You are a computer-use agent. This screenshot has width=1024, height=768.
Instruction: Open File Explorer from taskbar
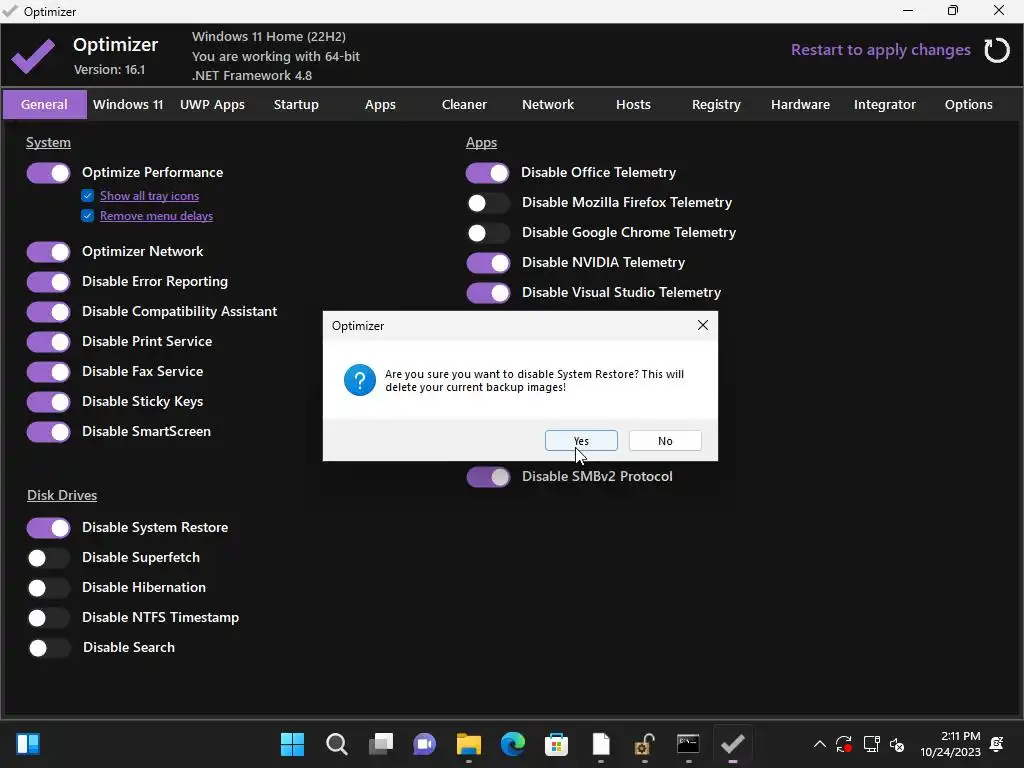(x=469, y=744)
